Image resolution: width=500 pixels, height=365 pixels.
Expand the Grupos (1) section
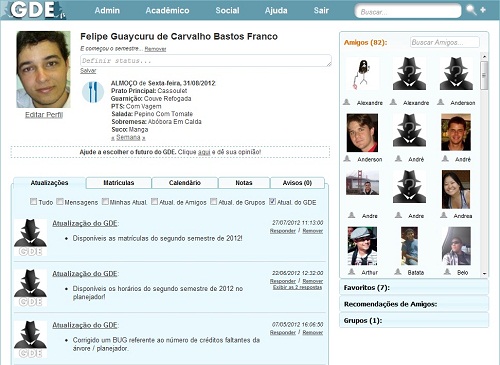pyautogui.click(x=414, y=320)
